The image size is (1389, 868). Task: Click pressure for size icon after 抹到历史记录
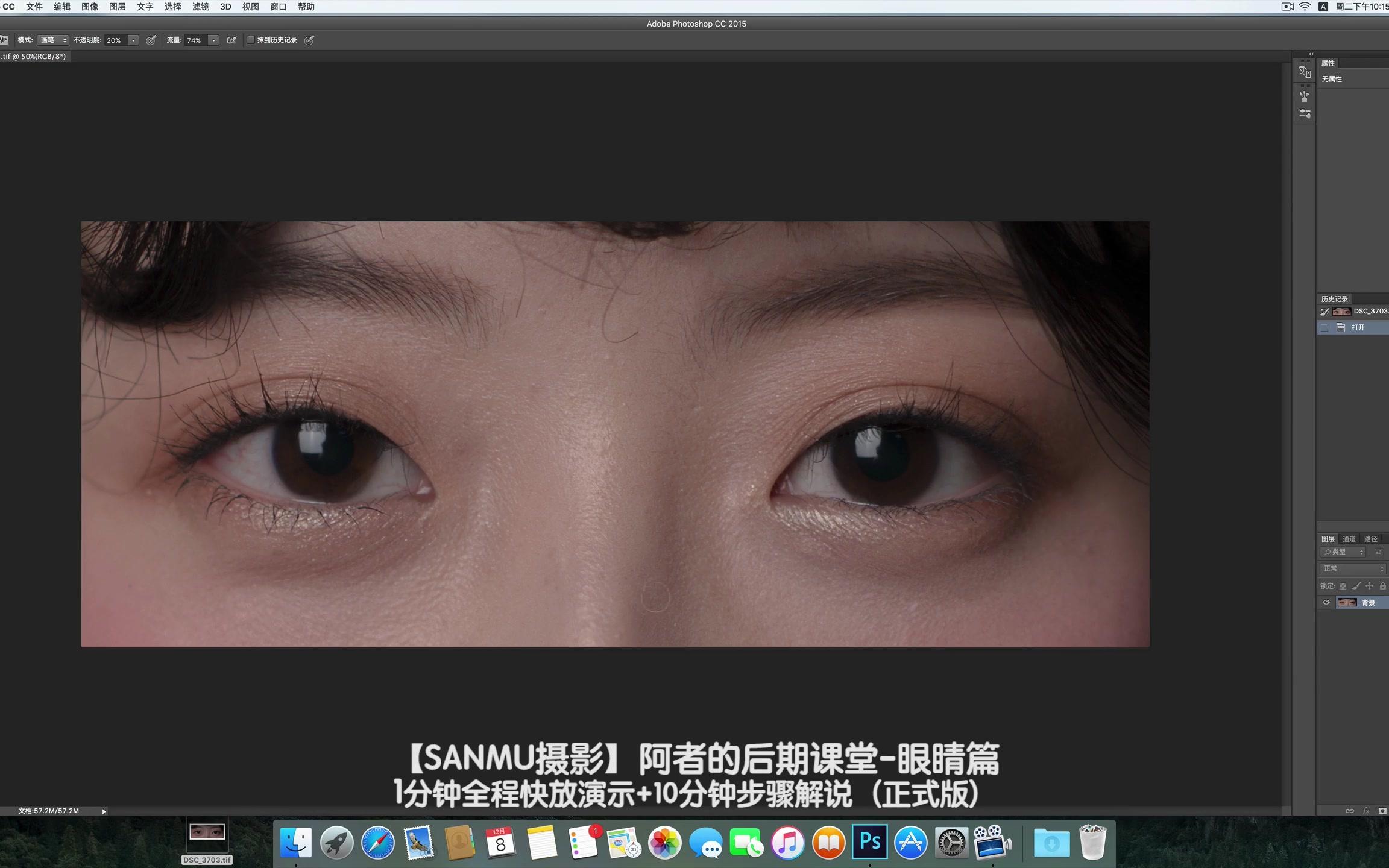tap(309, 40)
